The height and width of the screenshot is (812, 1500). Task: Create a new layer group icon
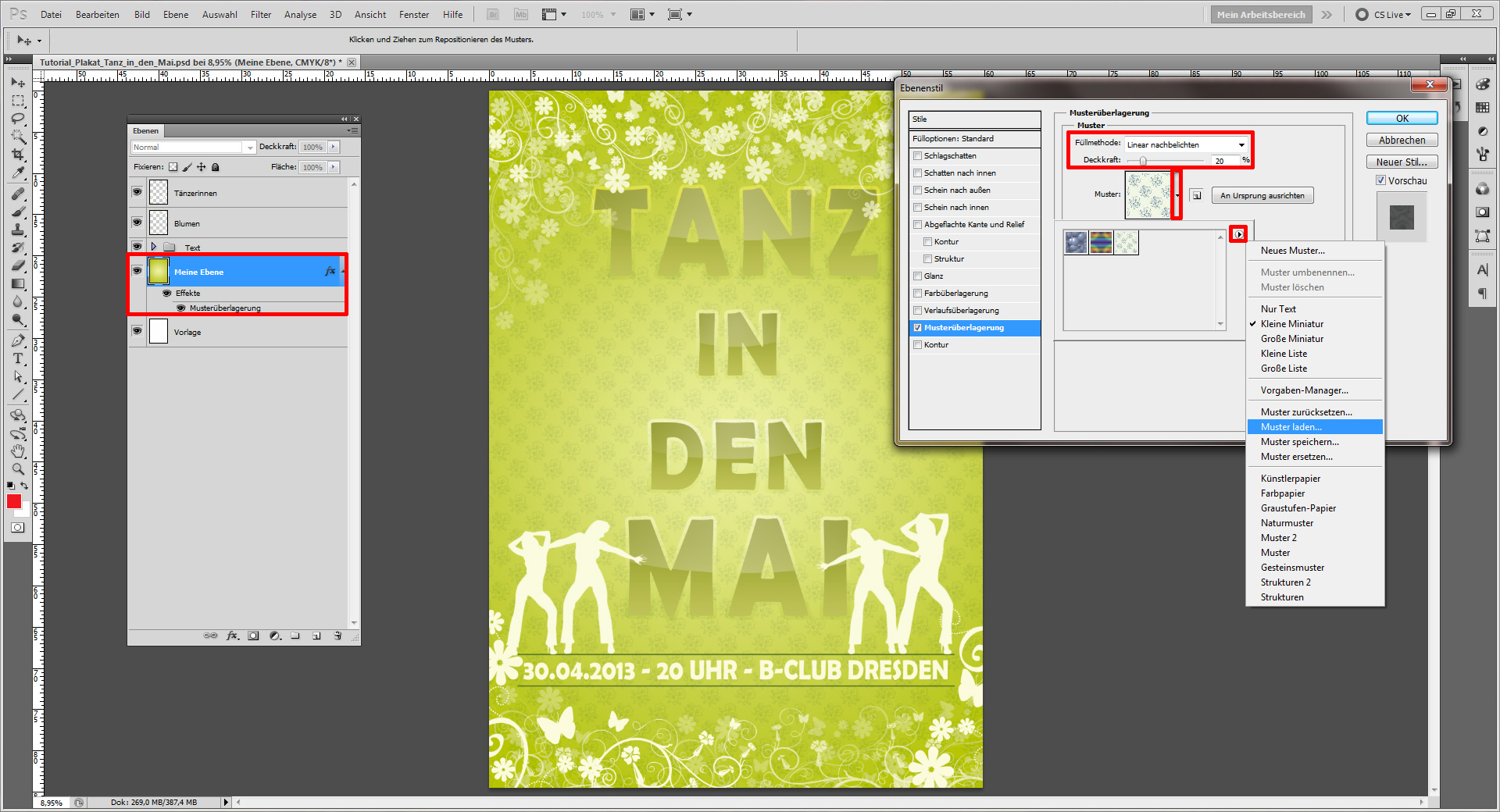point(295,636)
